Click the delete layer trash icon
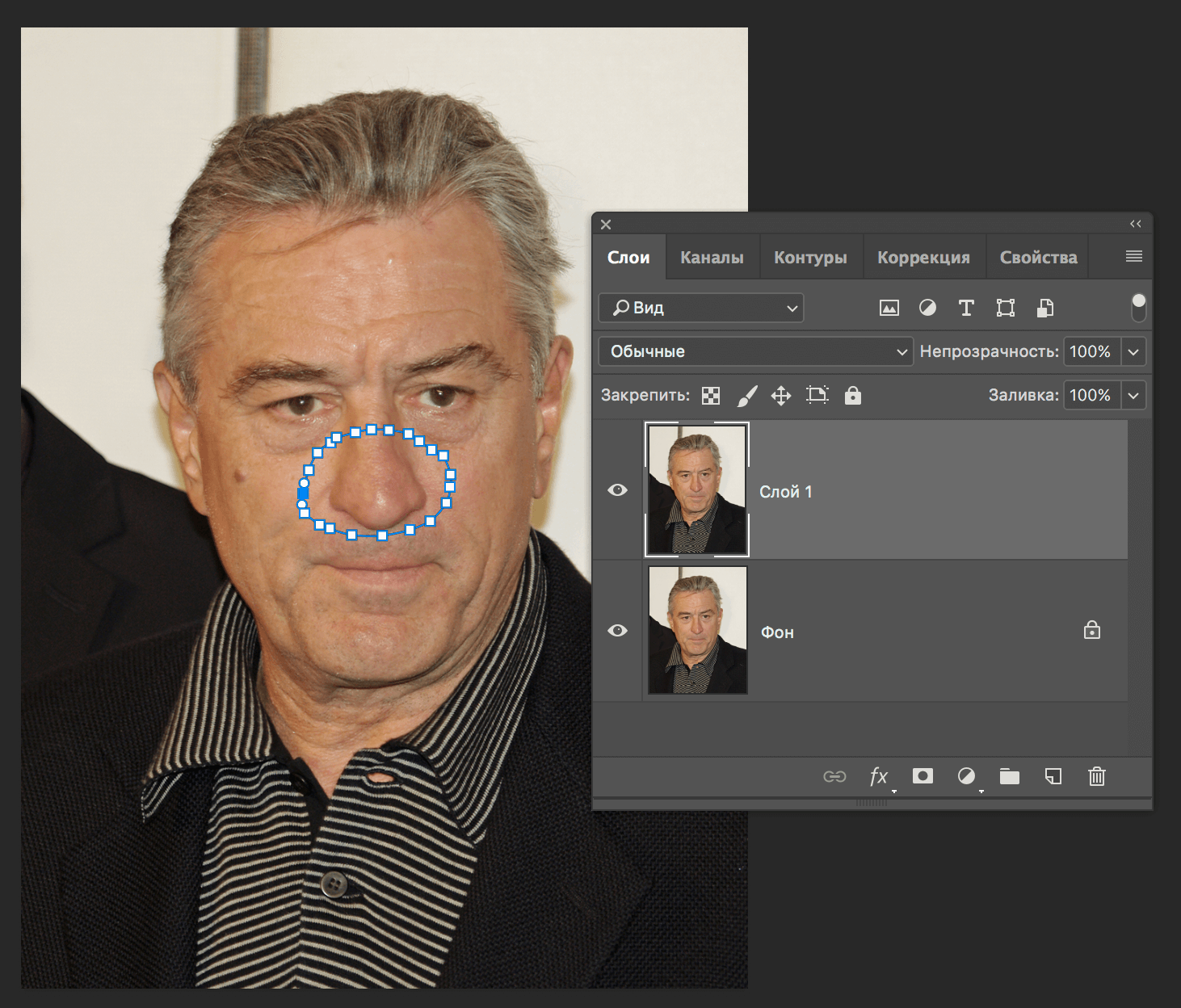Image resolution: width=1181 pixels, height=1008 pixels. (1096, 776)
